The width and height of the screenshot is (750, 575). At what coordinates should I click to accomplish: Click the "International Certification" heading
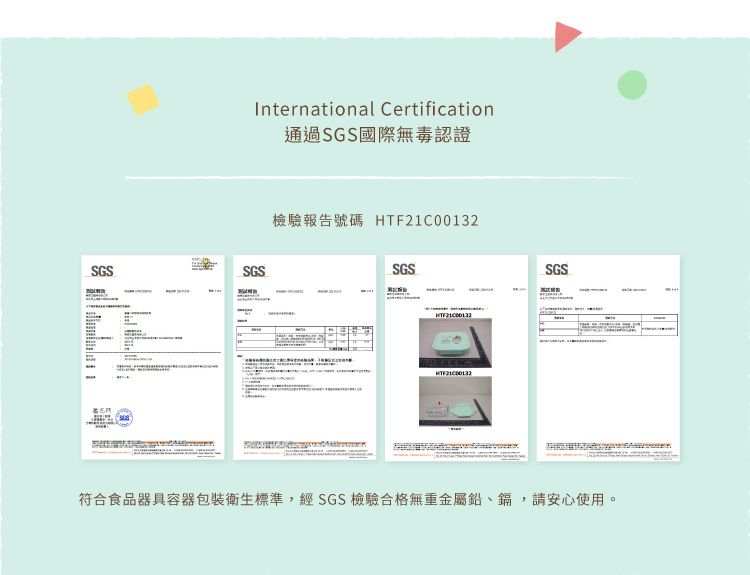coord(374,109)
